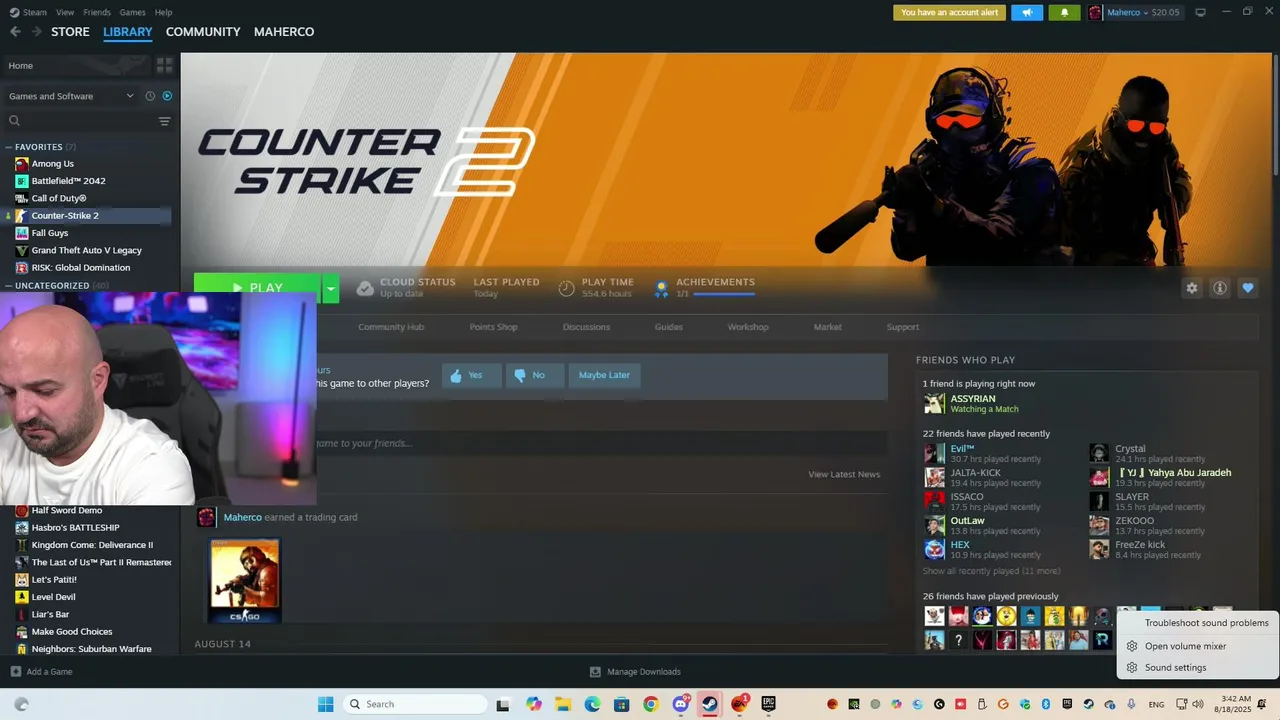Open the Games menu

point(132,12)
